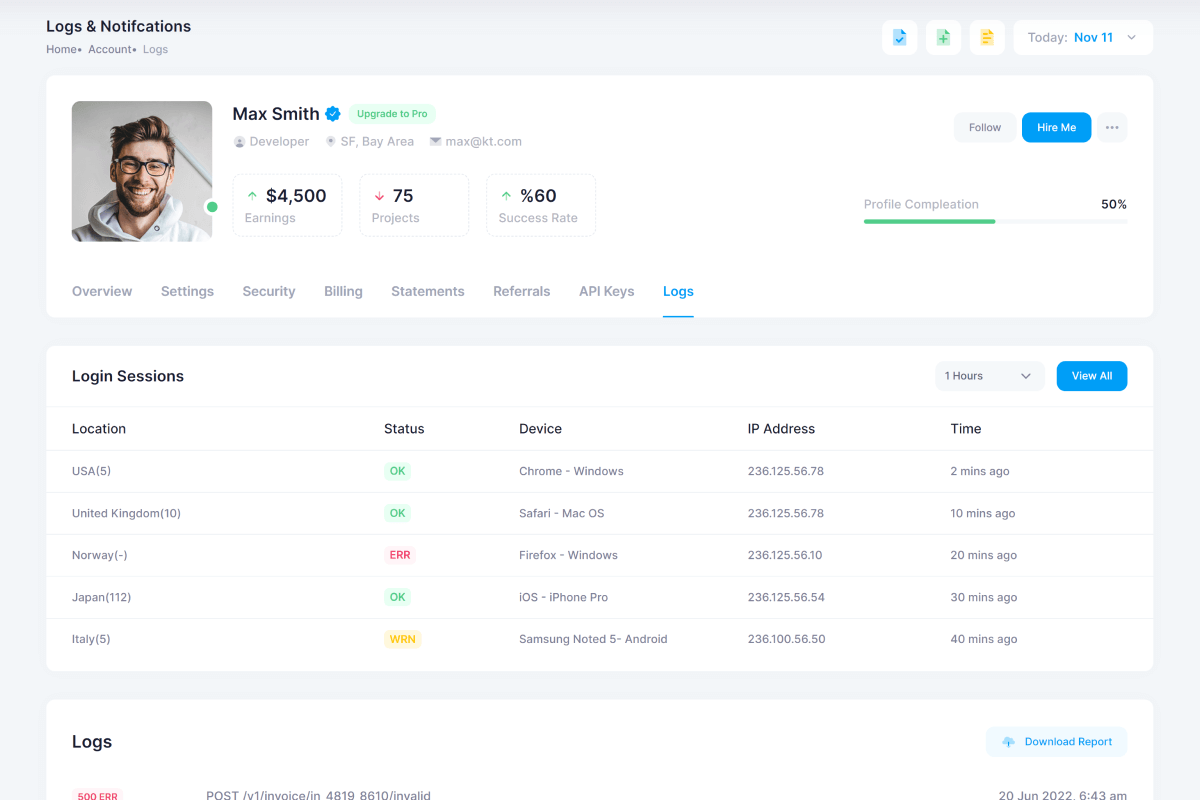
Task: Click View All in Login Sessions
Action: (1091, 376)
